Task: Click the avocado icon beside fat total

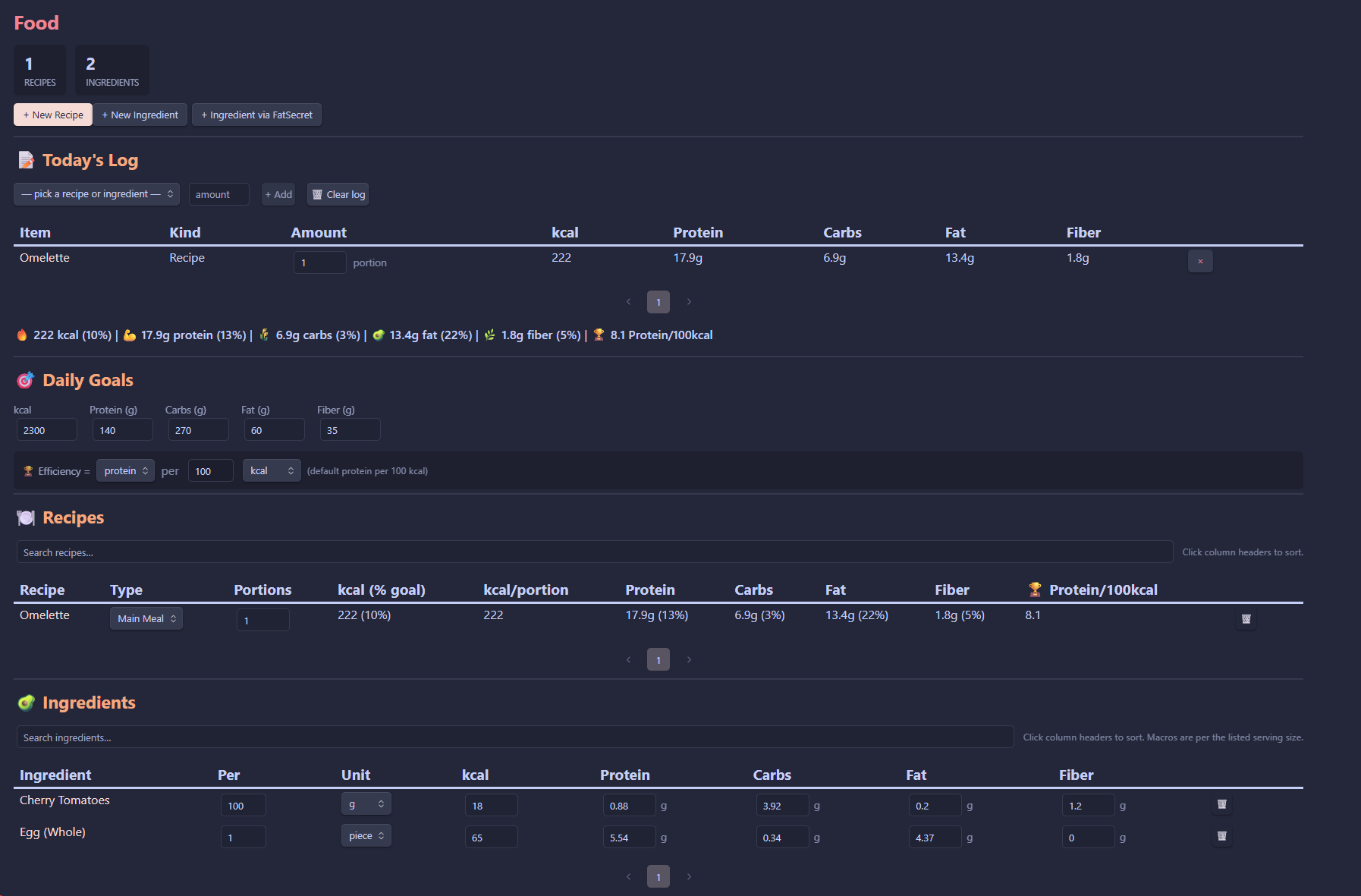Action: 378,335
